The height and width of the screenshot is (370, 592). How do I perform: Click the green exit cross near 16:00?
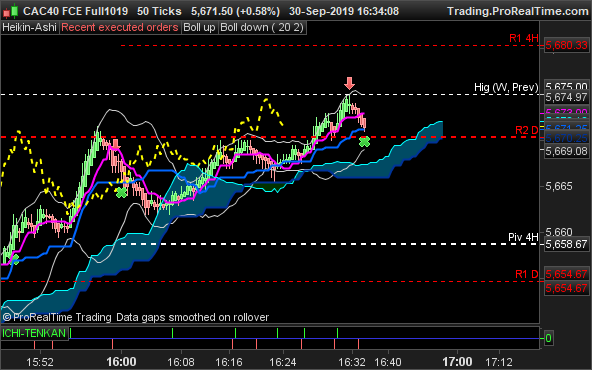[x=122, y=193]
